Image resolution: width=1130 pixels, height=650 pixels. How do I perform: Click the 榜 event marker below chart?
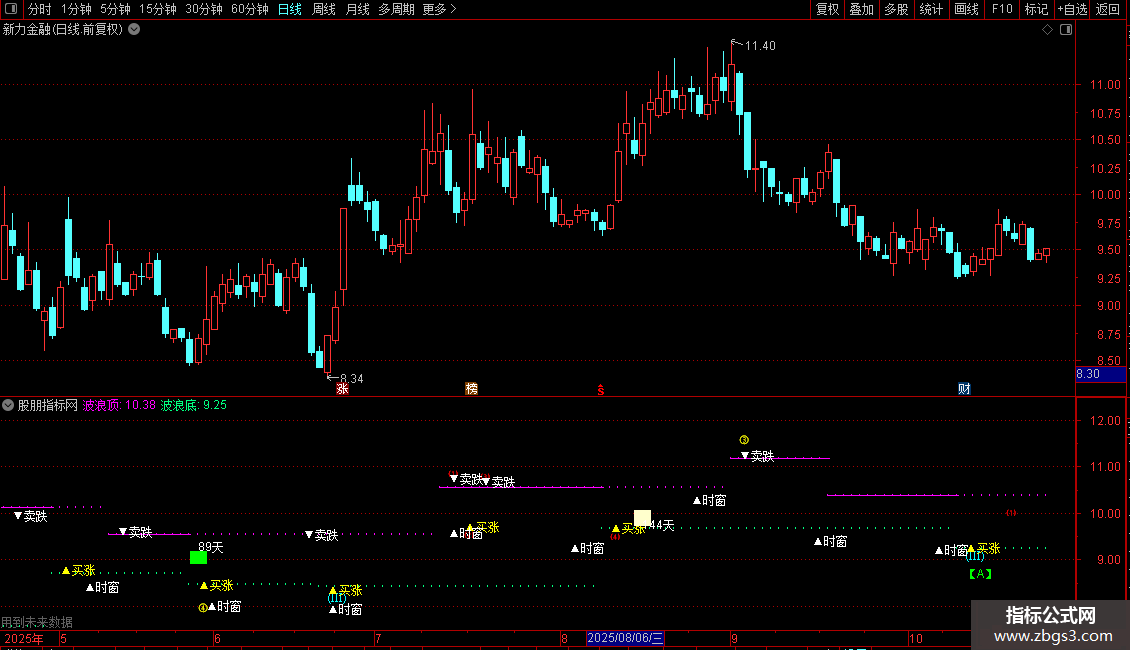[x=471, y=389]
